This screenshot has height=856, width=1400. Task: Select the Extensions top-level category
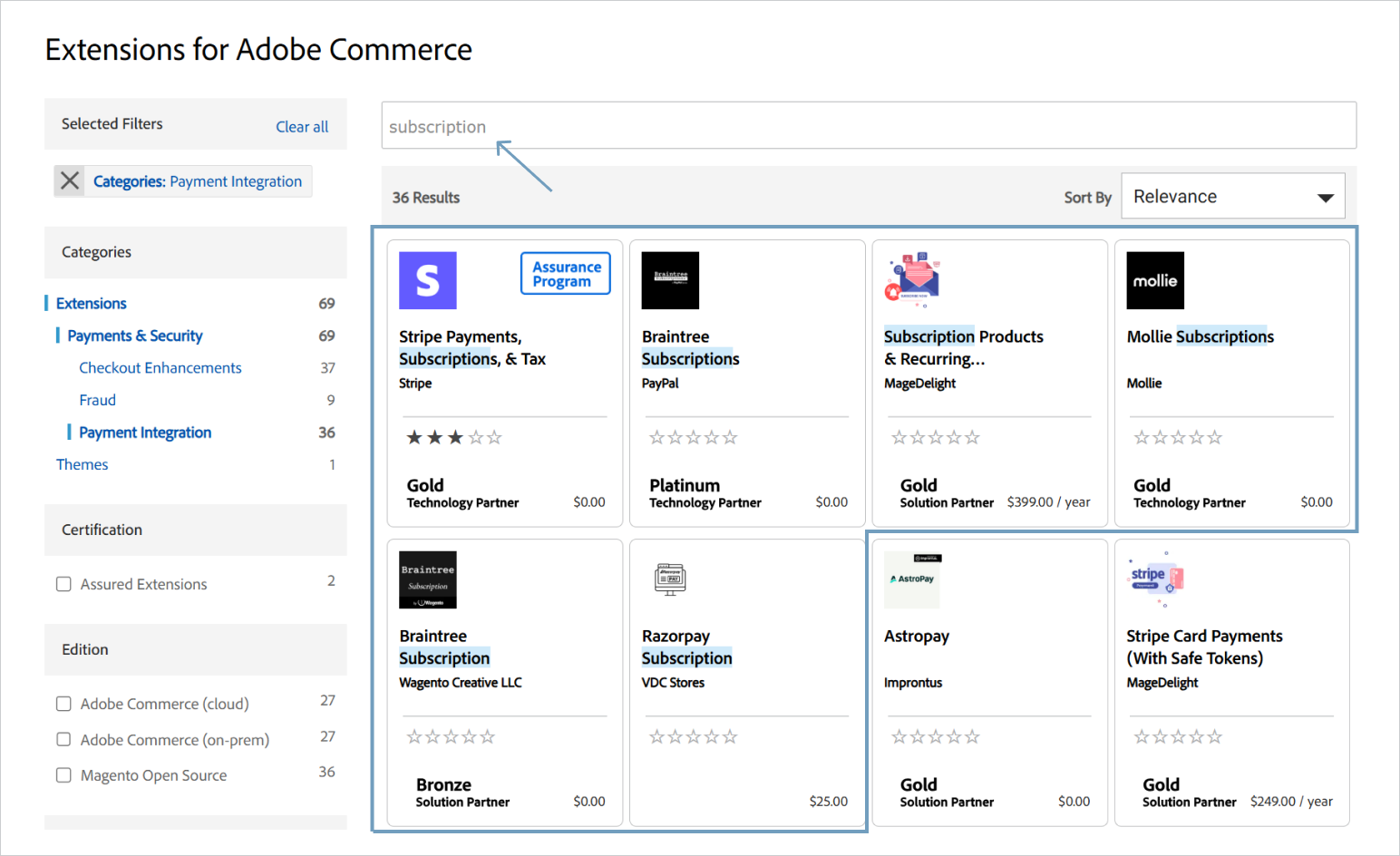click(92, 304)
